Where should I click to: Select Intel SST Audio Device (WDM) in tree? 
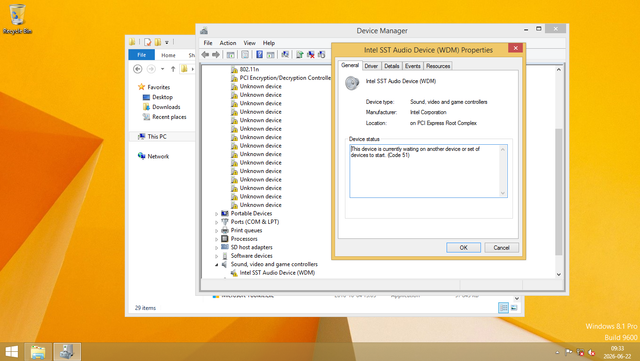[x=277, y=273]
